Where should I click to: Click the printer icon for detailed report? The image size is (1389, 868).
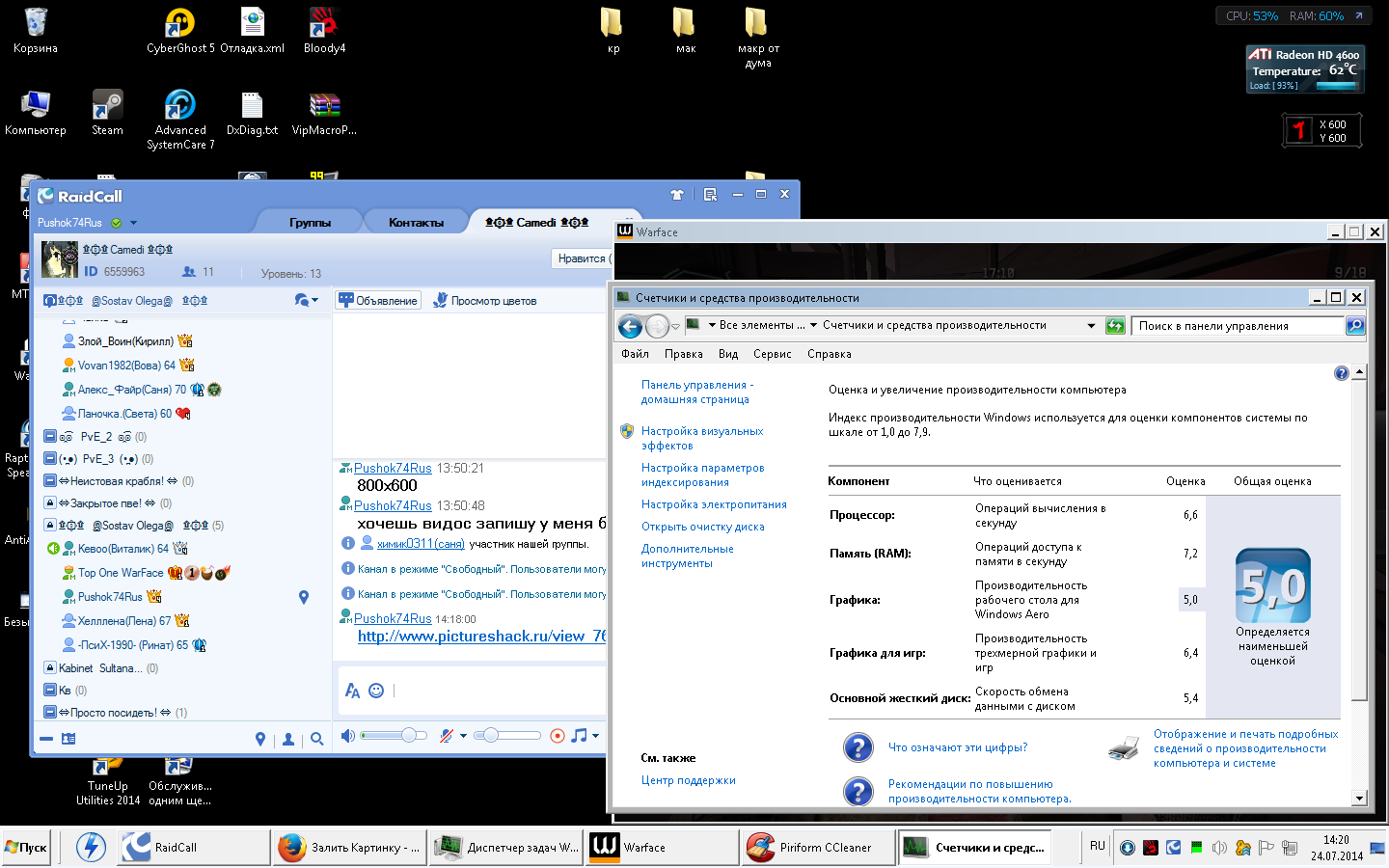[1124, 748]
